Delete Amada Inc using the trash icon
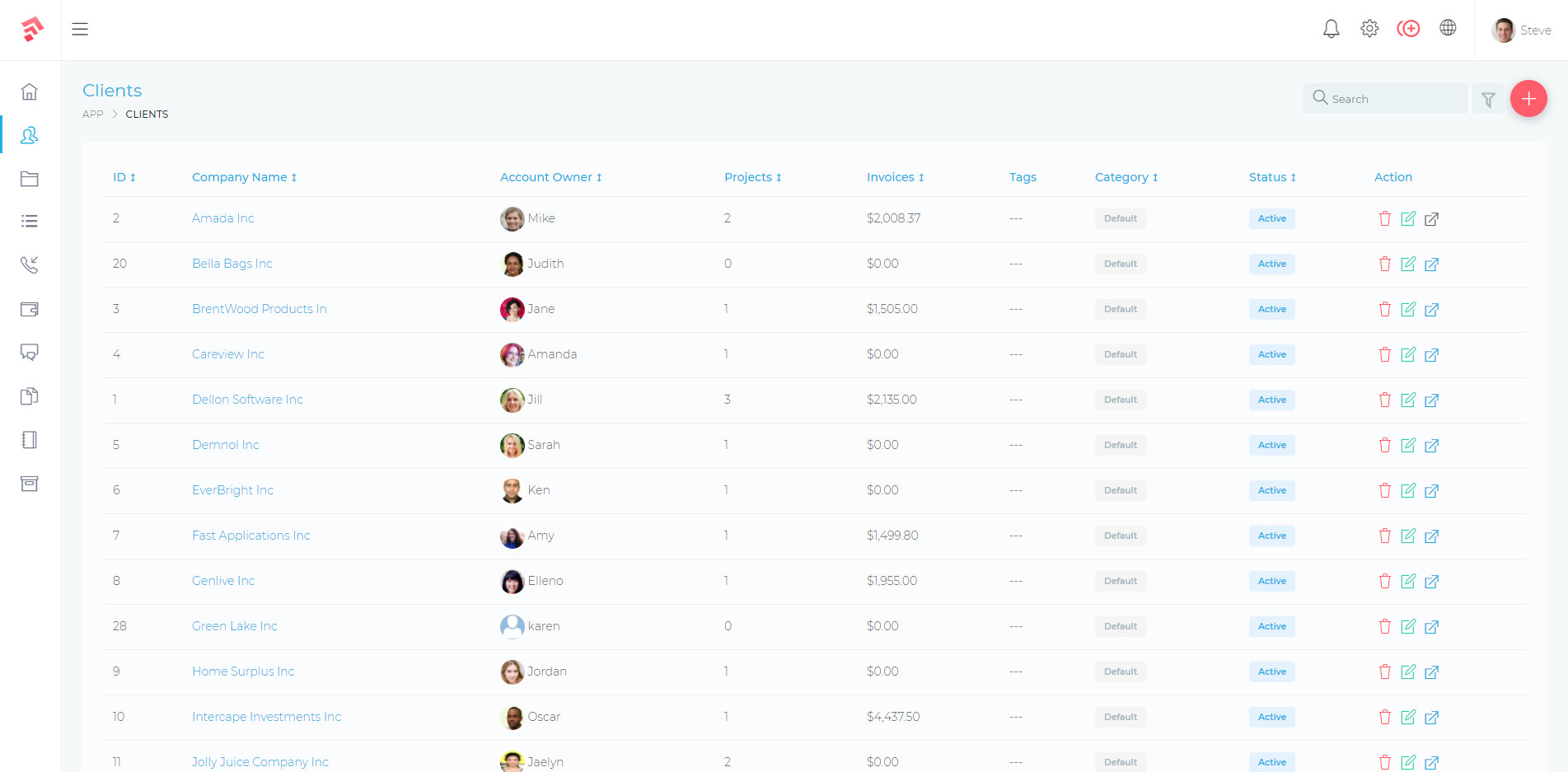This screenshot has width=1568, height=772. 1385,218
